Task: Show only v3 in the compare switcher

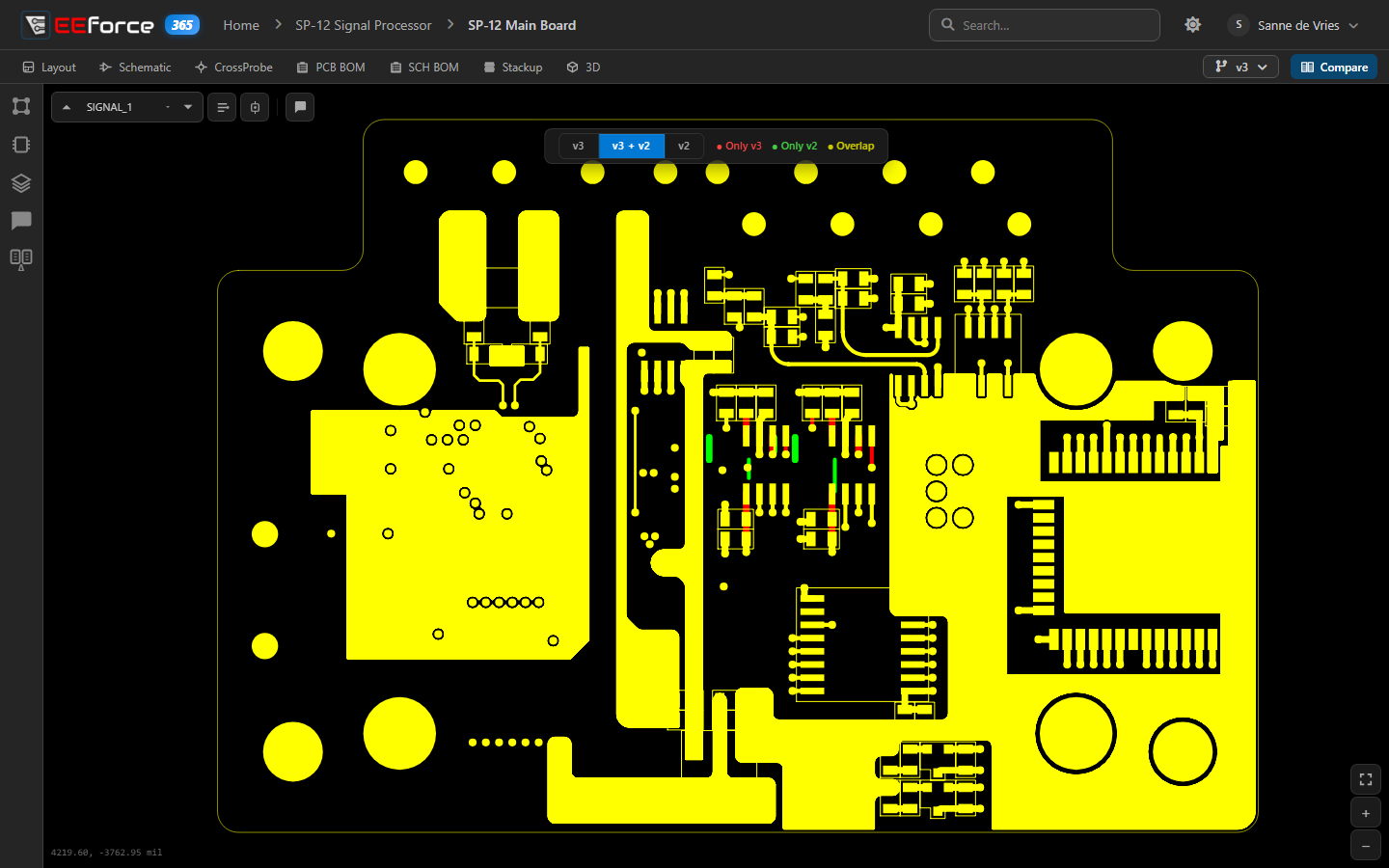Action: click(x=578, y=147)
